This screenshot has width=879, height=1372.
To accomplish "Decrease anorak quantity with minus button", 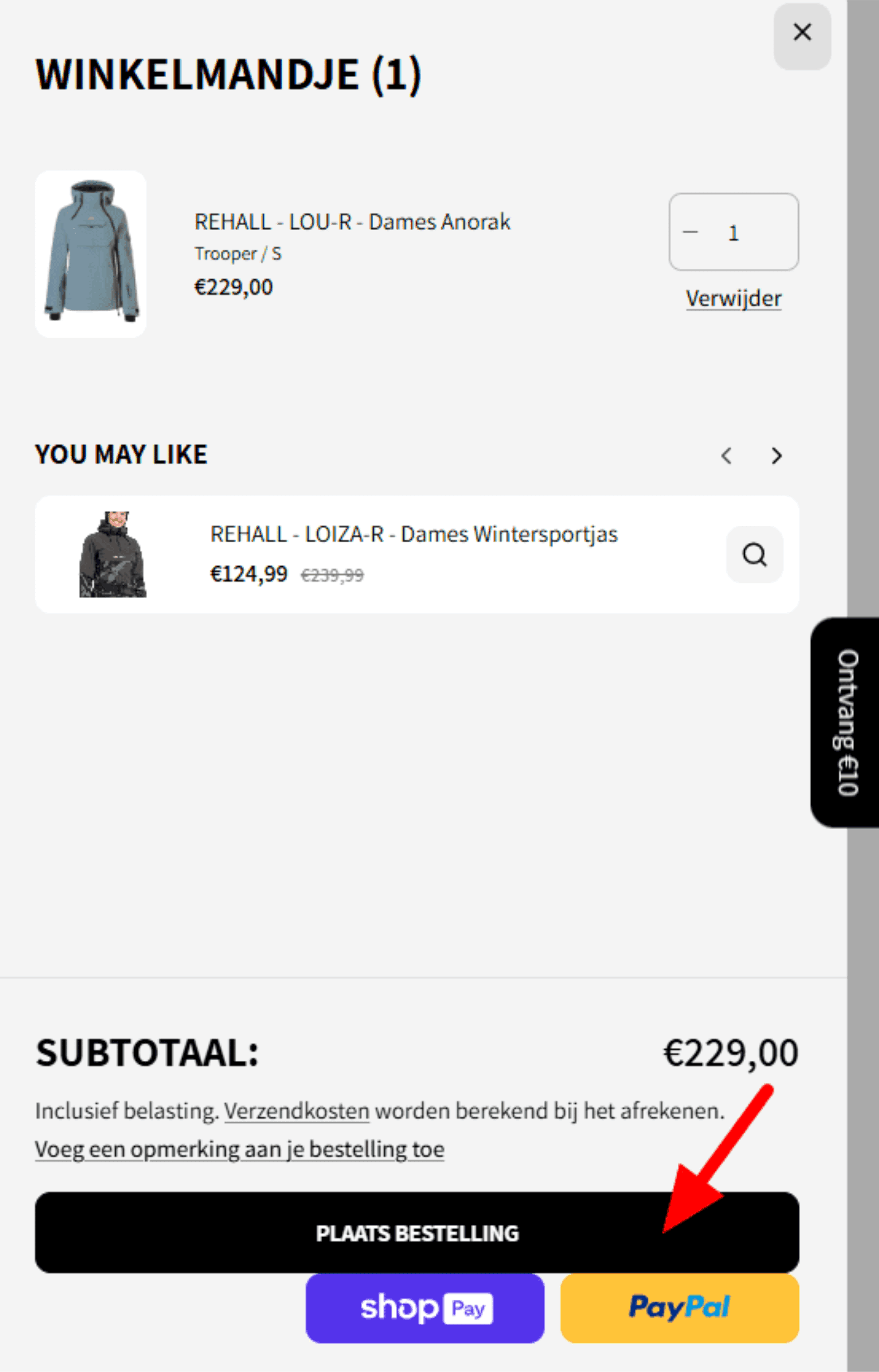I will click(x=691, y=233).
